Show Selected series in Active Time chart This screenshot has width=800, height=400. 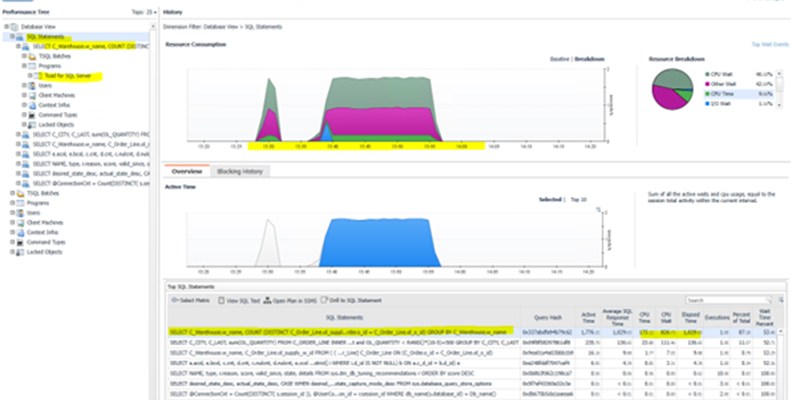[x=551, y=199]
